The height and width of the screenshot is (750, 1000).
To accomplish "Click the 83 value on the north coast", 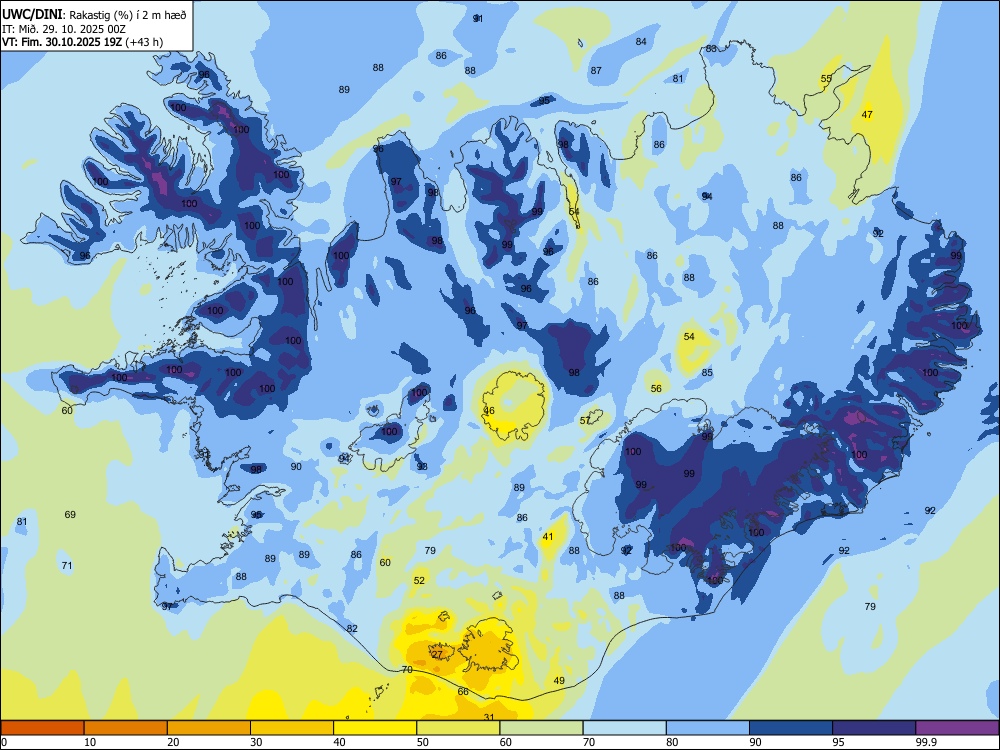I will 711,48.
